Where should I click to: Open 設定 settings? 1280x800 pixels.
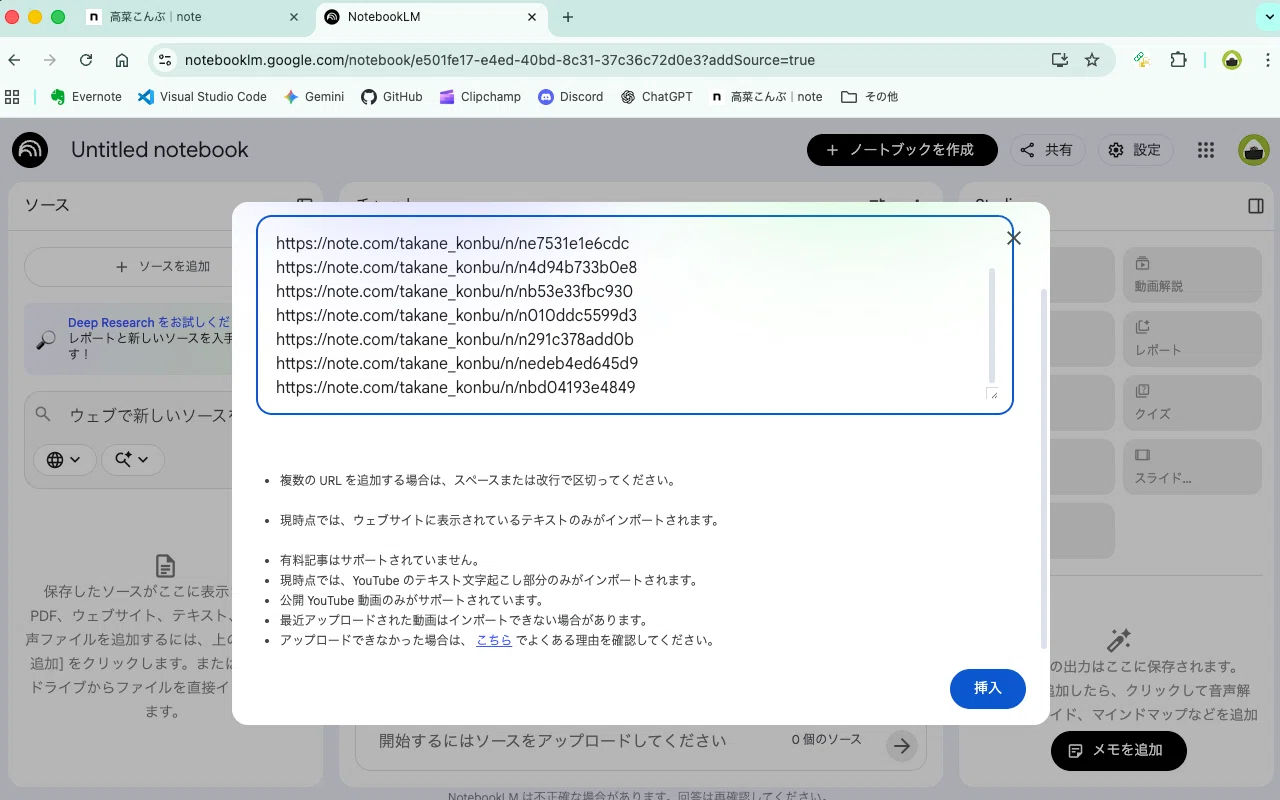(1135, 150)
